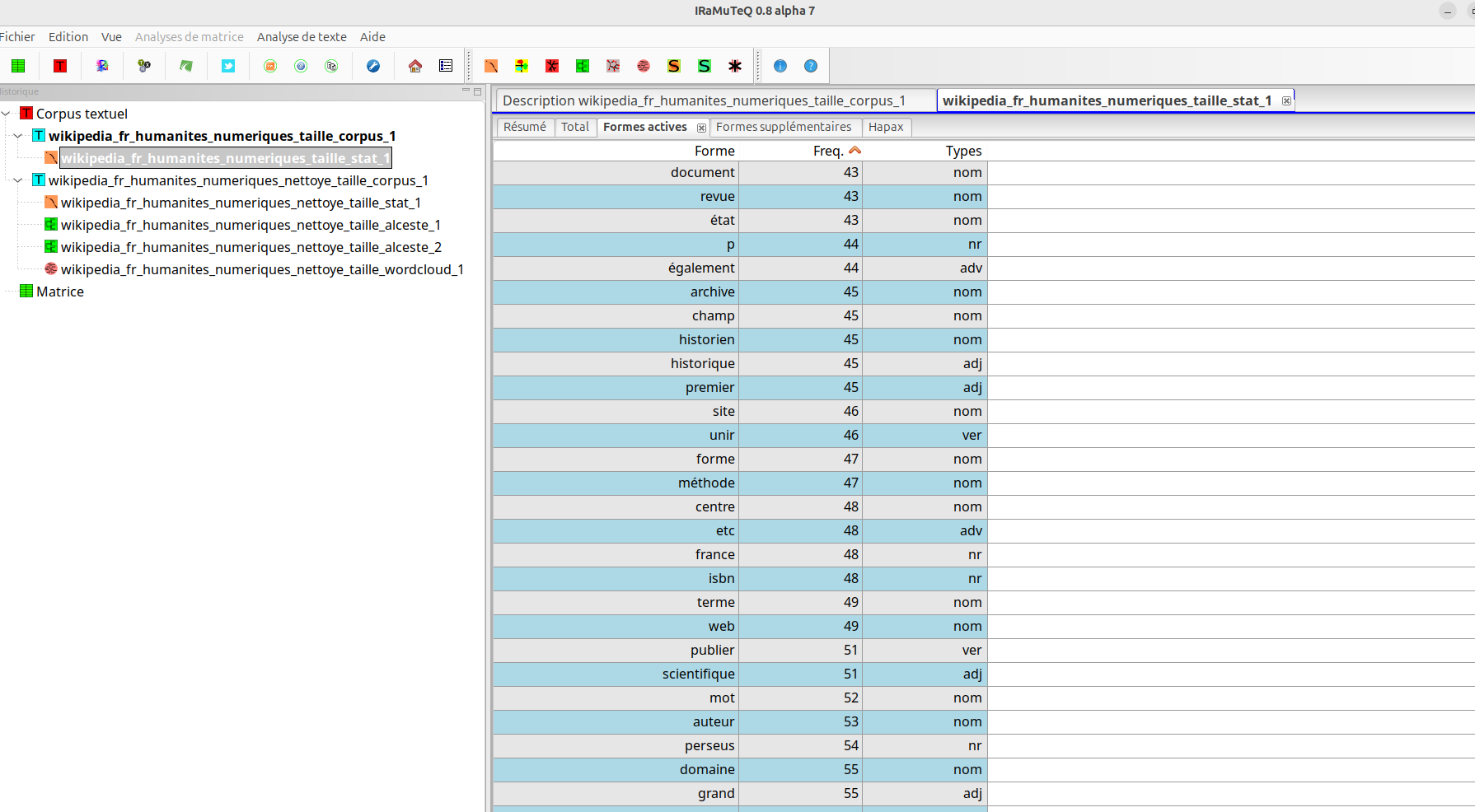The image size is (1475, 812).
Task: Click the 'scientifique' form cell
Action: tap(616, 674)
